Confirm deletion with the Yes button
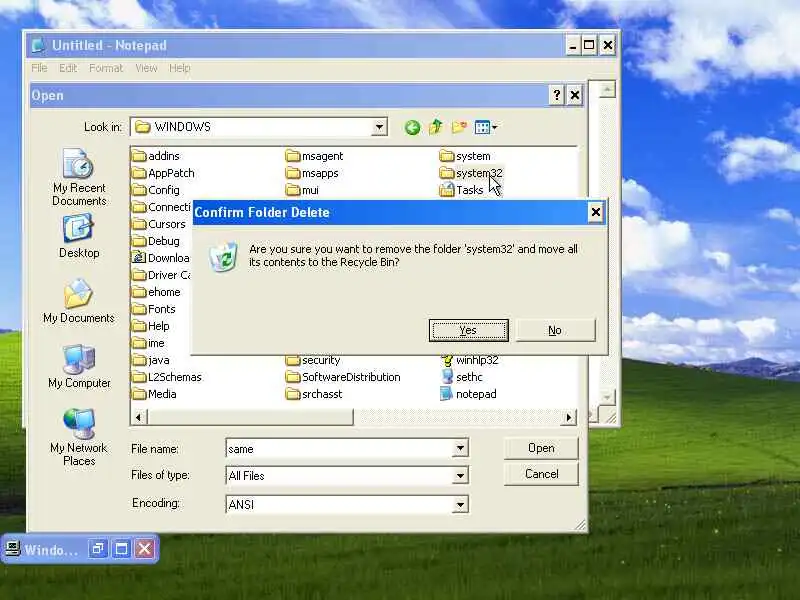Screen dimensions: 800x600 (x=468, y=331)
